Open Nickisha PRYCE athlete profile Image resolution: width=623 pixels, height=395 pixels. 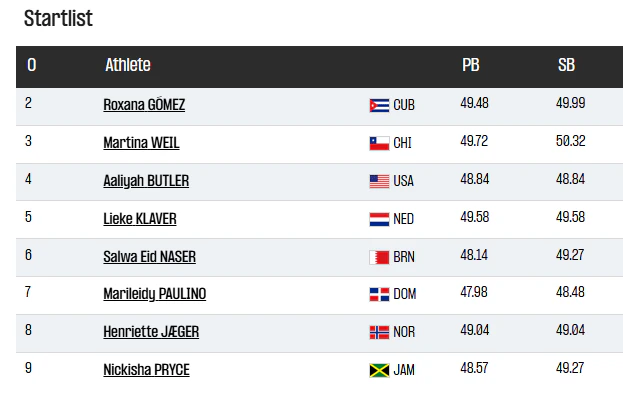(x=146, y=370)
